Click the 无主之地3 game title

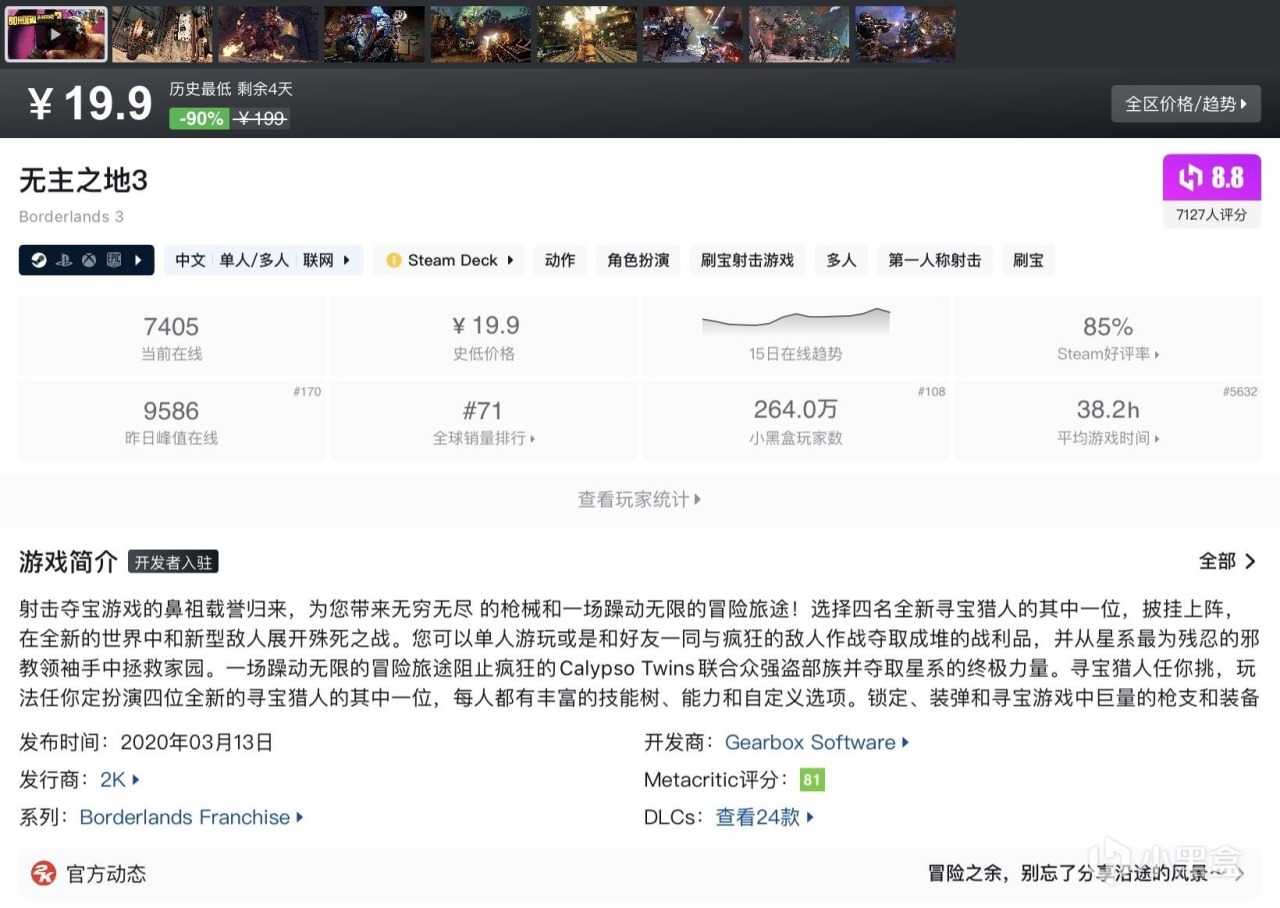84,180
